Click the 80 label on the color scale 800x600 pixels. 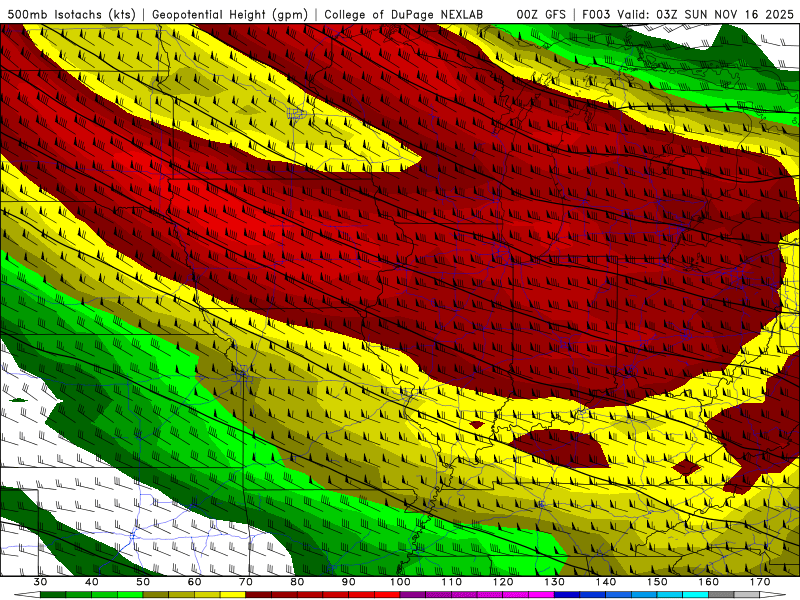click(x=297, y=582)
